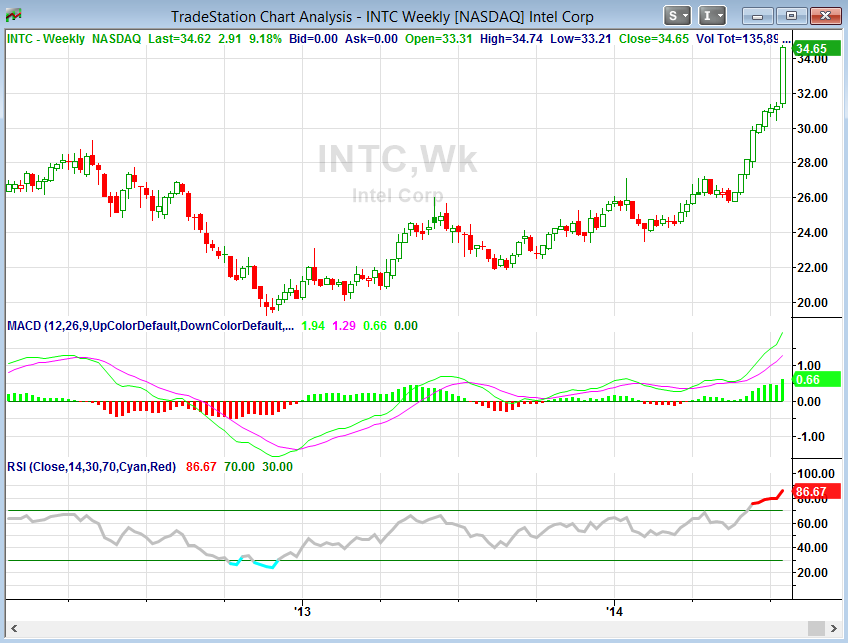
Task: Click the 24.00 price axis label
Action: pos(812,233)
